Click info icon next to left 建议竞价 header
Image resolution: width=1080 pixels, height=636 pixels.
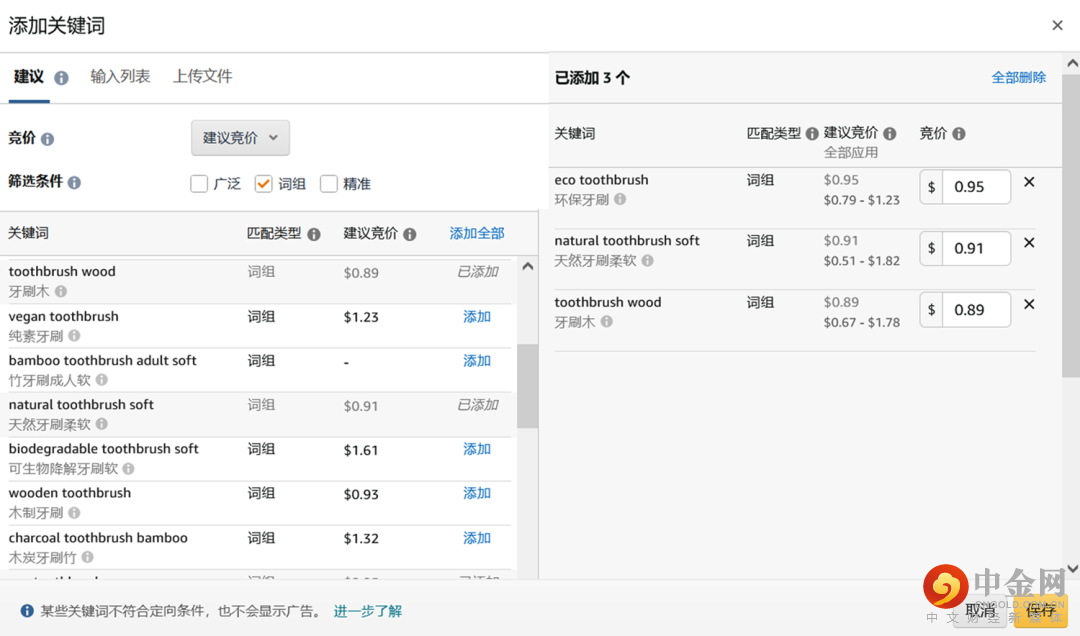pyautogui.click(x=409, y=234)
